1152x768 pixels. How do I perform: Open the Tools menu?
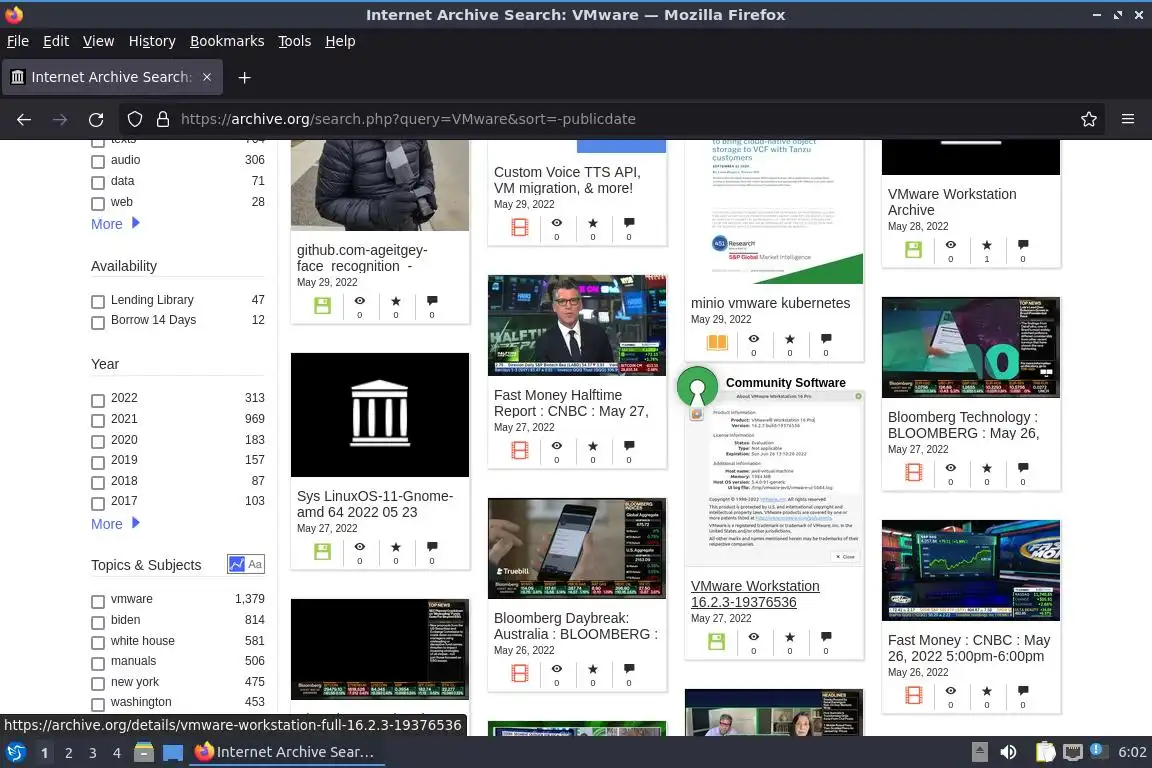(295, 41)
